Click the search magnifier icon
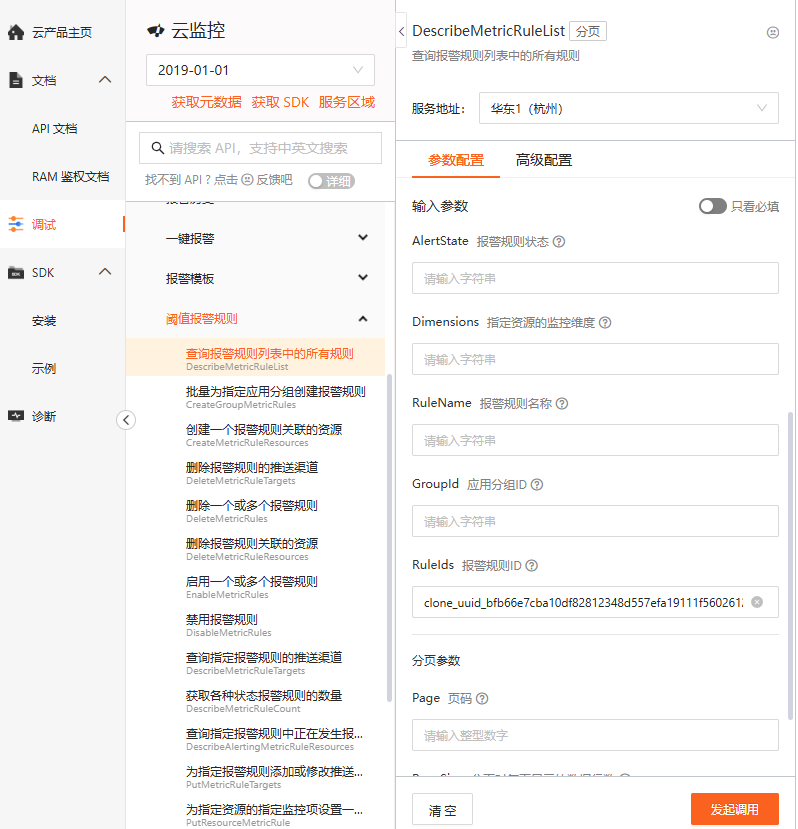 [157, 148]
